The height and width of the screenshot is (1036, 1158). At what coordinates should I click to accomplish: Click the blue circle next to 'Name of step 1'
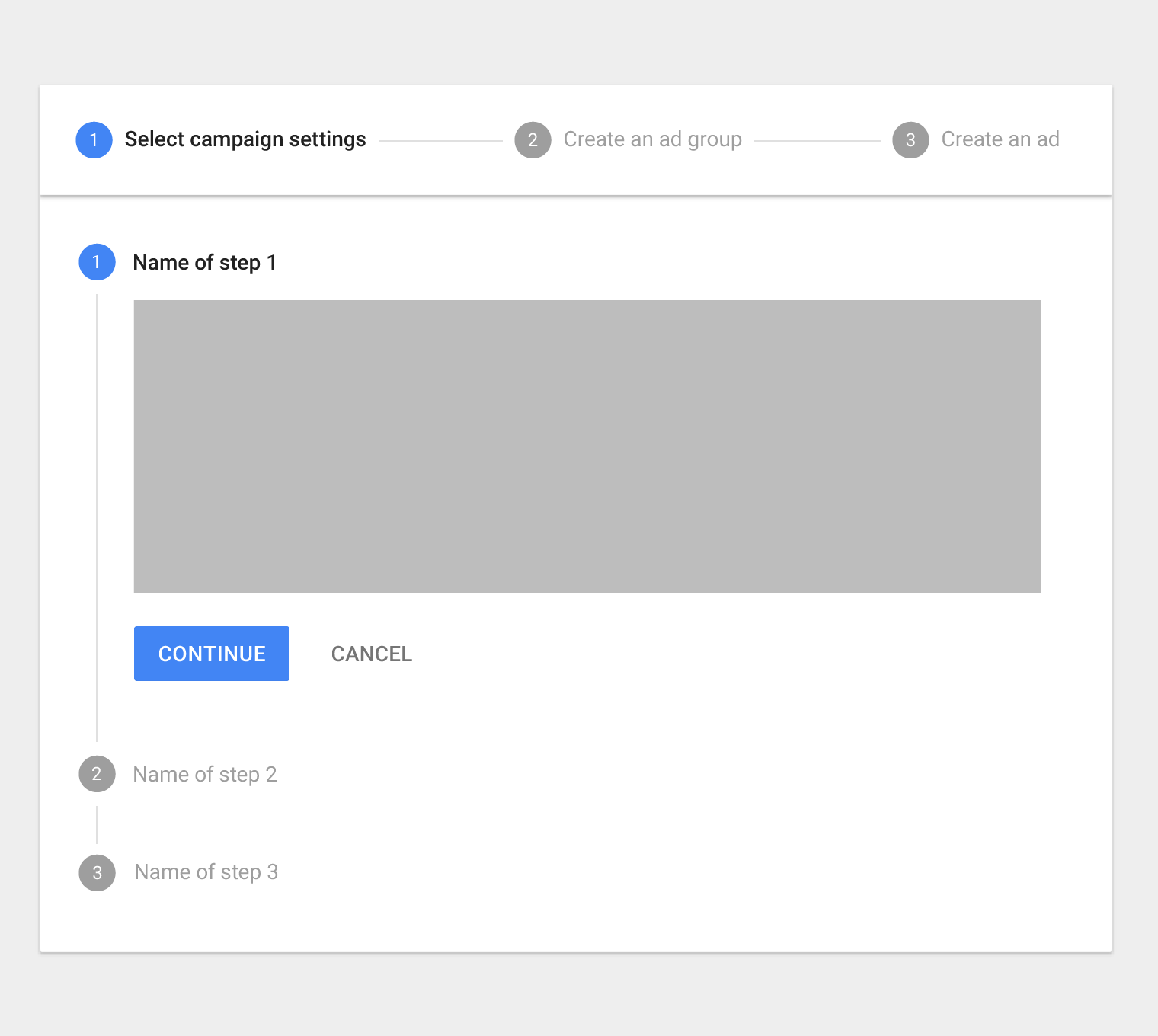tap(98, 262)
